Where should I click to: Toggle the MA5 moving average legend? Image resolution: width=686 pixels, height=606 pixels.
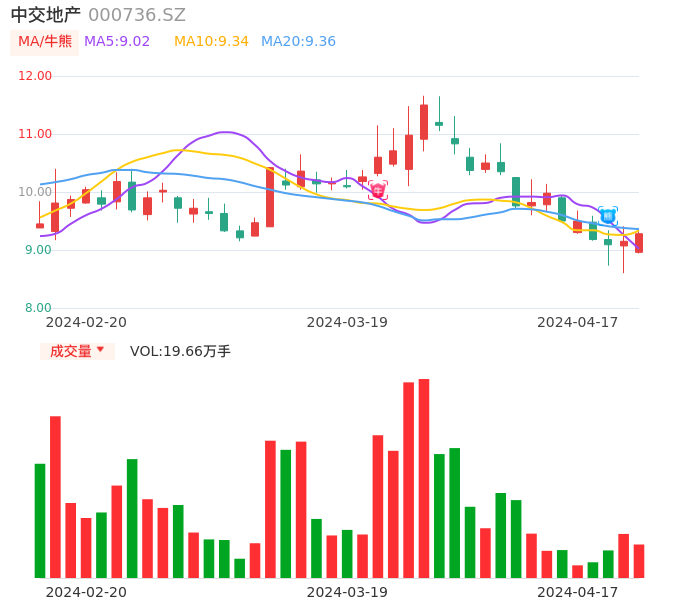pos(117,41)
